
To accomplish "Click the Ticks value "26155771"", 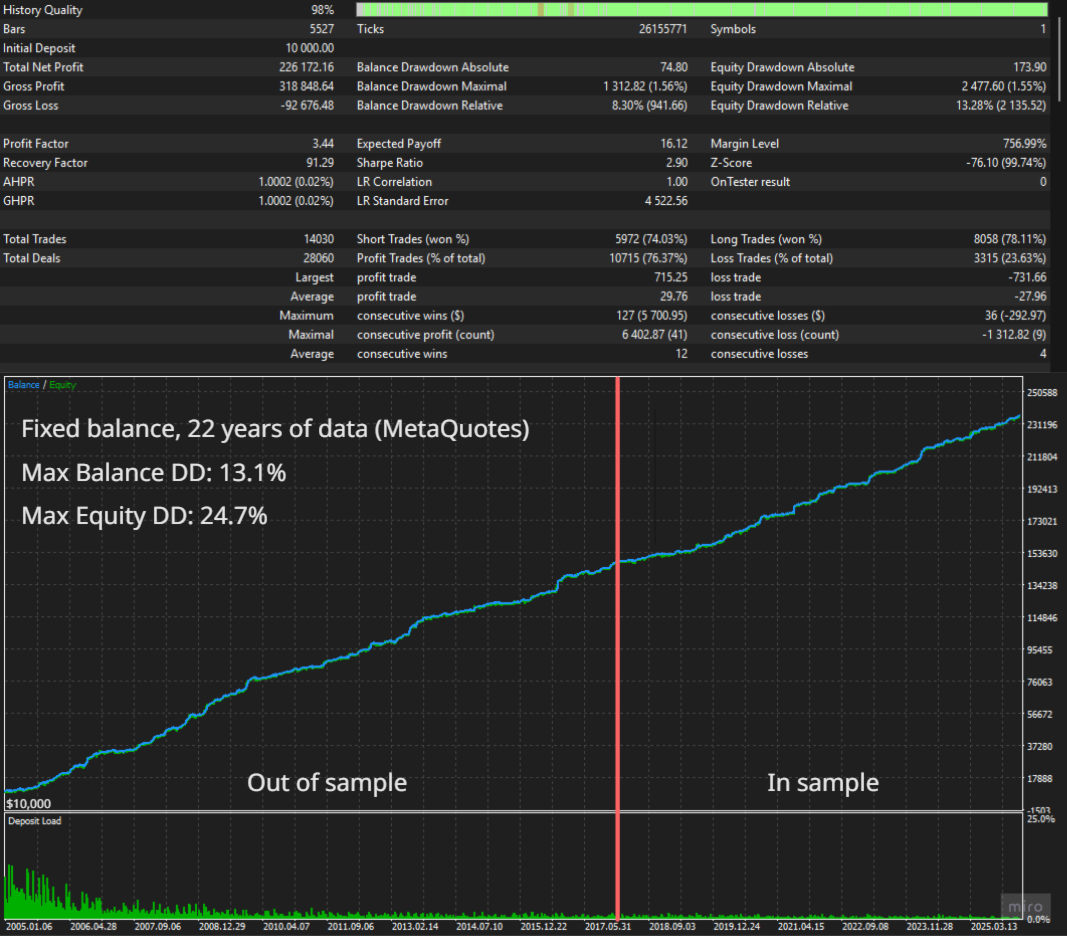I will (x=663, y=29).
